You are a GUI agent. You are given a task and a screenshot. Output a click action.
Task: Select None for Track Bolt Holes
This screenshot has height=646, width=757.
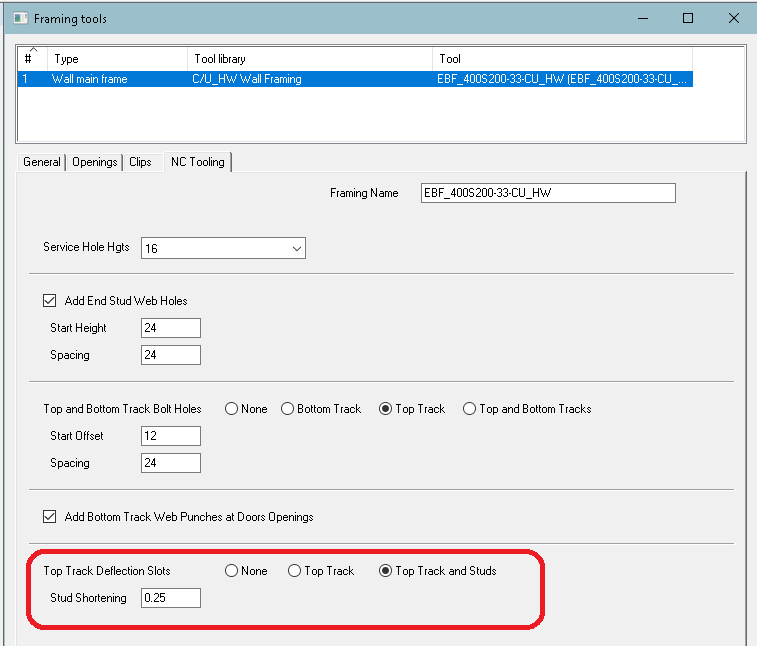(232, 409)
